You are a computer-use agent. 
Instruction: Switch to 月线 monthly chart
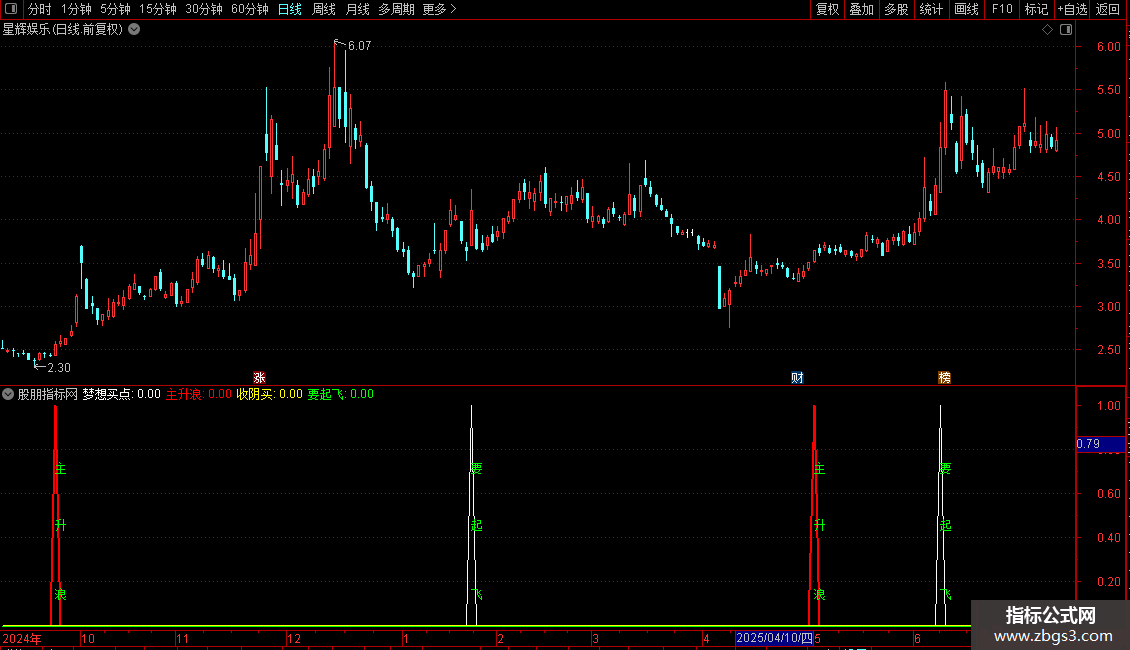click(x=357, y=9)
